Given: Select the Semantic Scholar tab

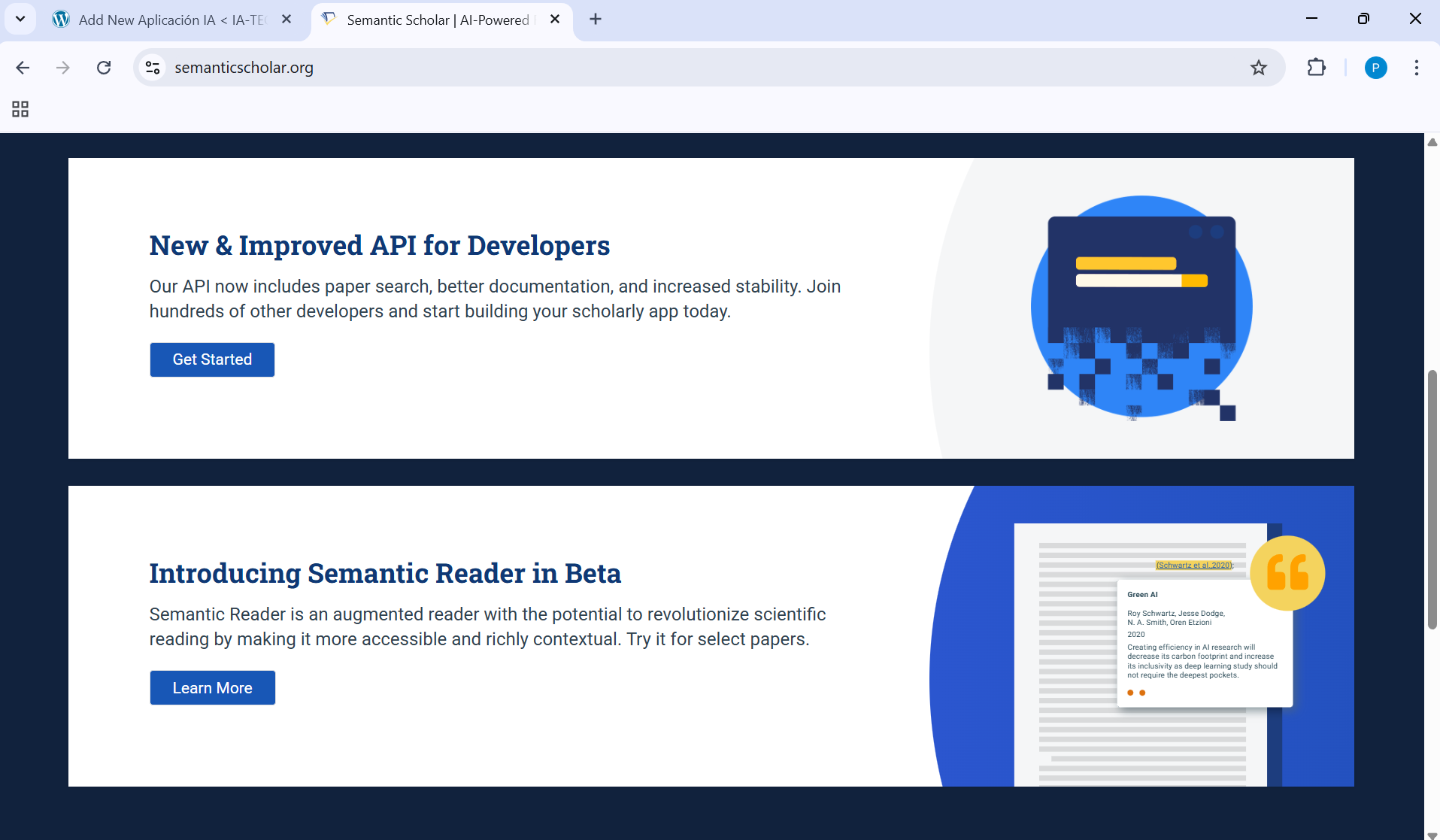Looking at the screenshot, I should point(437,20).
